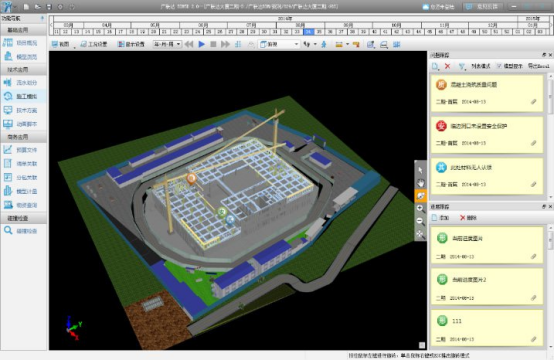The image size is (554, 360).
Task: Open 流水划分 flow division module
Action: click(x=23, y=83)
